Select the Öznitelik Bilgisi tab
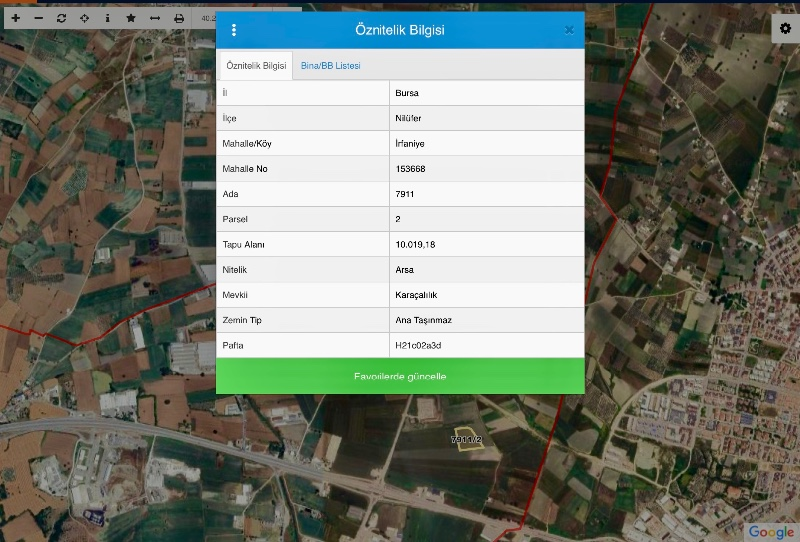 coord(256,66)
